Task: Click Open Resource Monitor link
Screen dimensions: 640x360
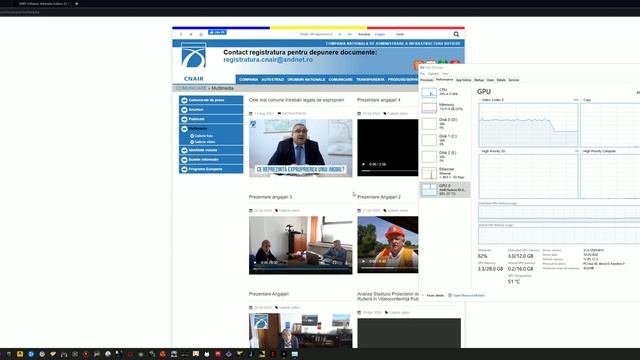Action: 466,296
